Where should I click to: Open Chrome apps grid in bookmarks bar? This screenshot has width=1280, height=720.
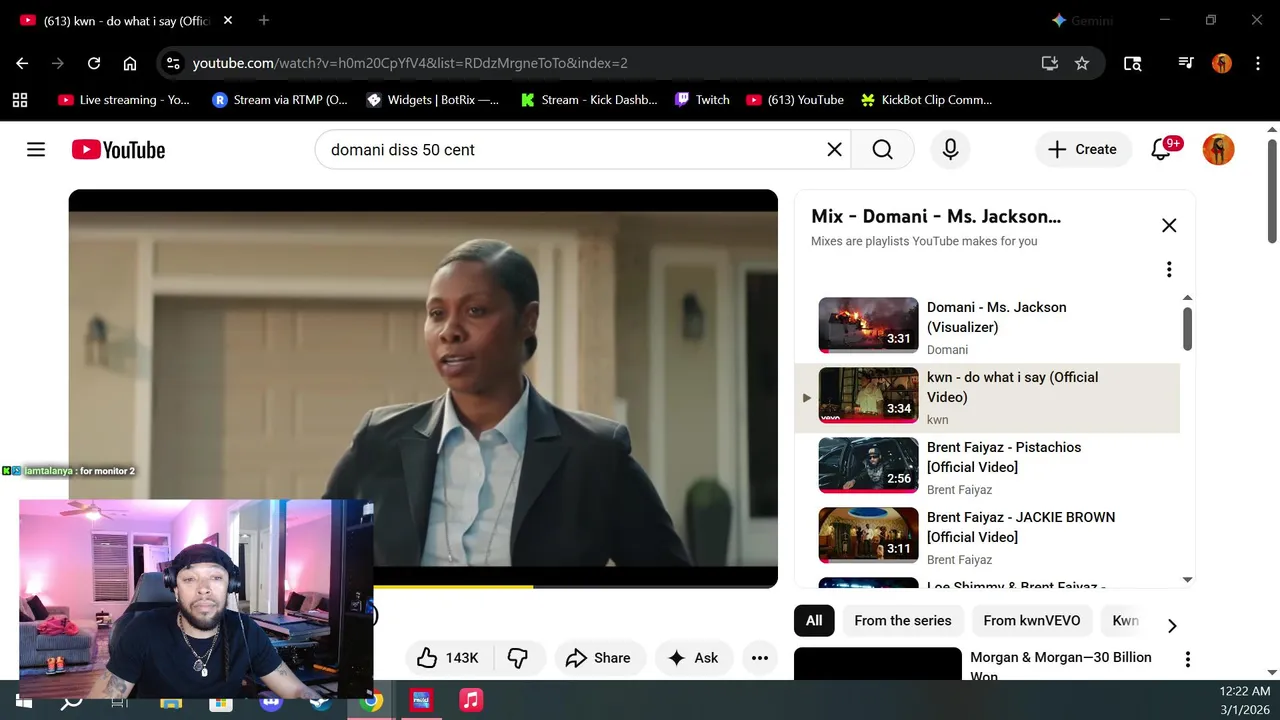[x=20, y=100]
